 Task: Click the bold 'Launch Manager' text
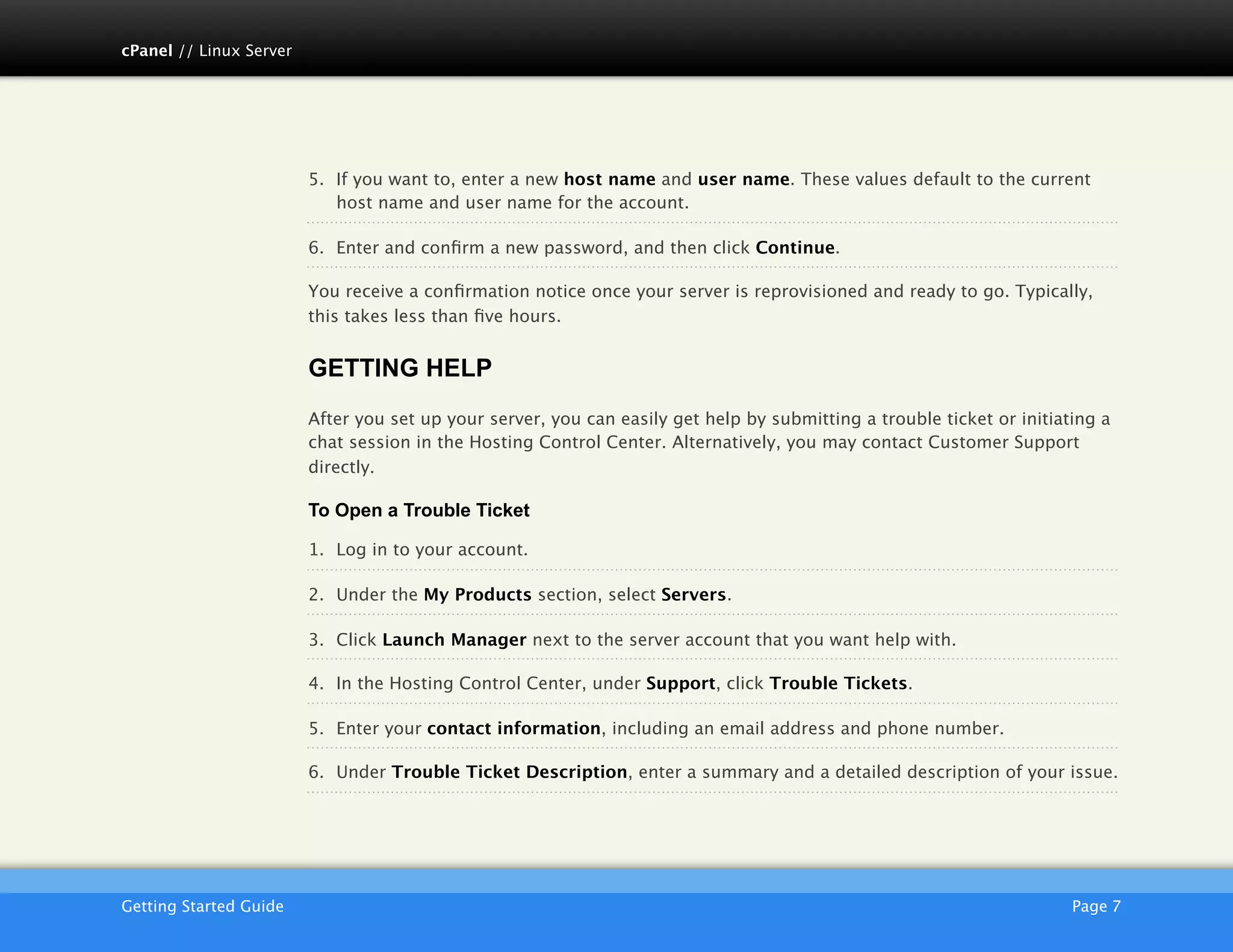455,639
